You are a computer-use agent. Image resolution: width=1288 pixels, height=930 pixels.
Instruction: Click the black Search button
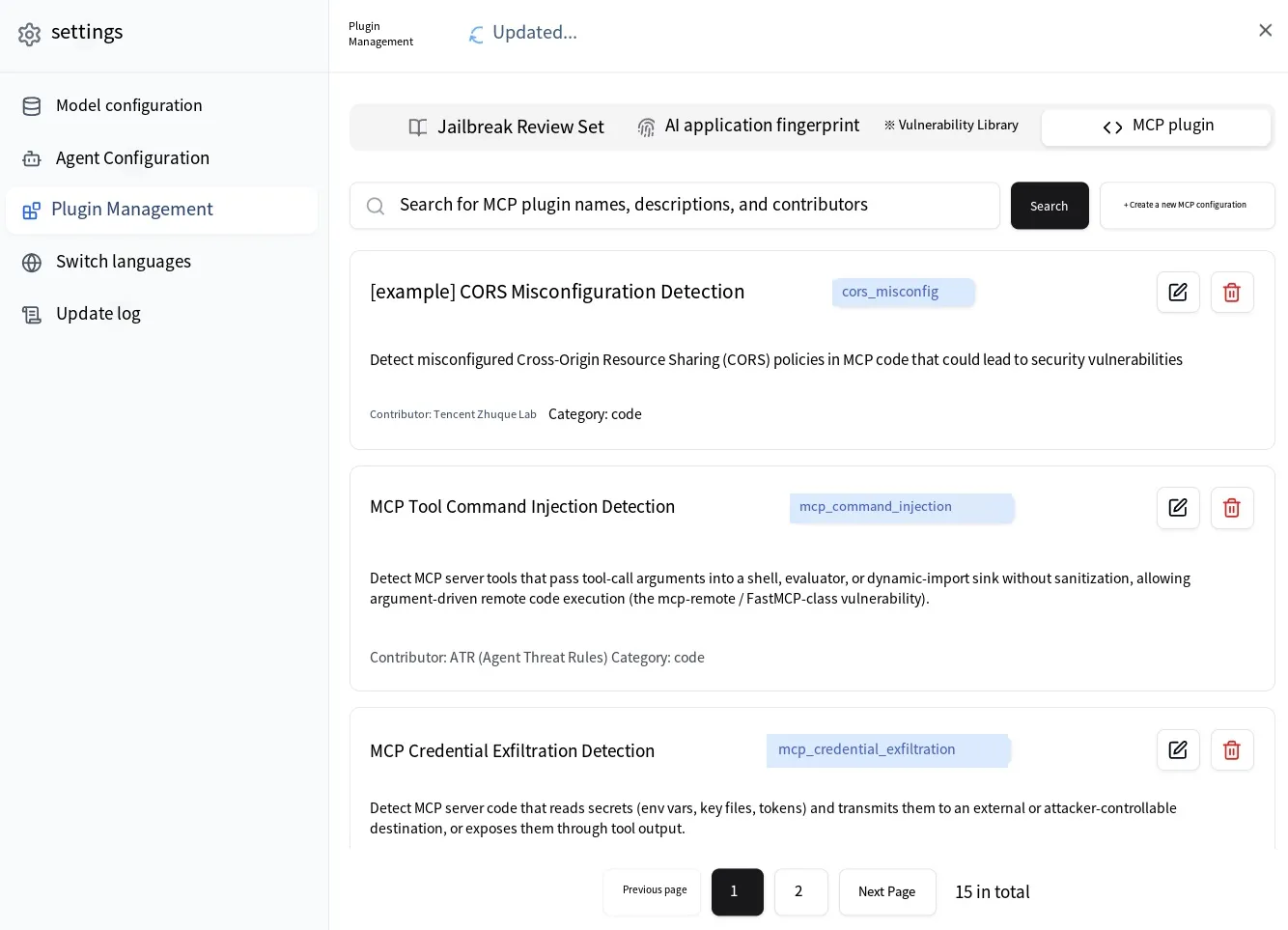(x=1050, y=206)
